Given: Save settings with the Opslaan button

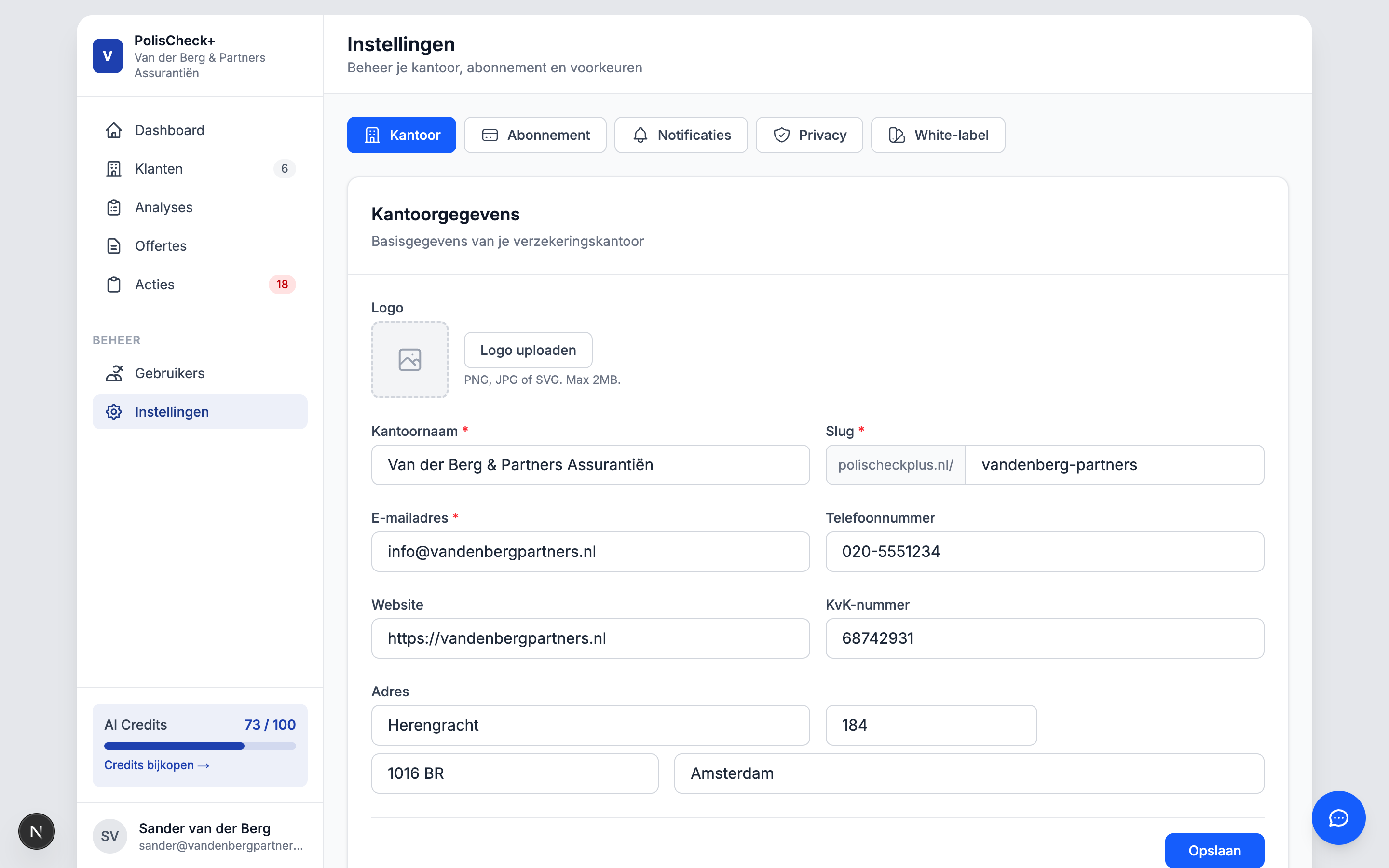Looking at the screenshot, I should (1214, 850).
